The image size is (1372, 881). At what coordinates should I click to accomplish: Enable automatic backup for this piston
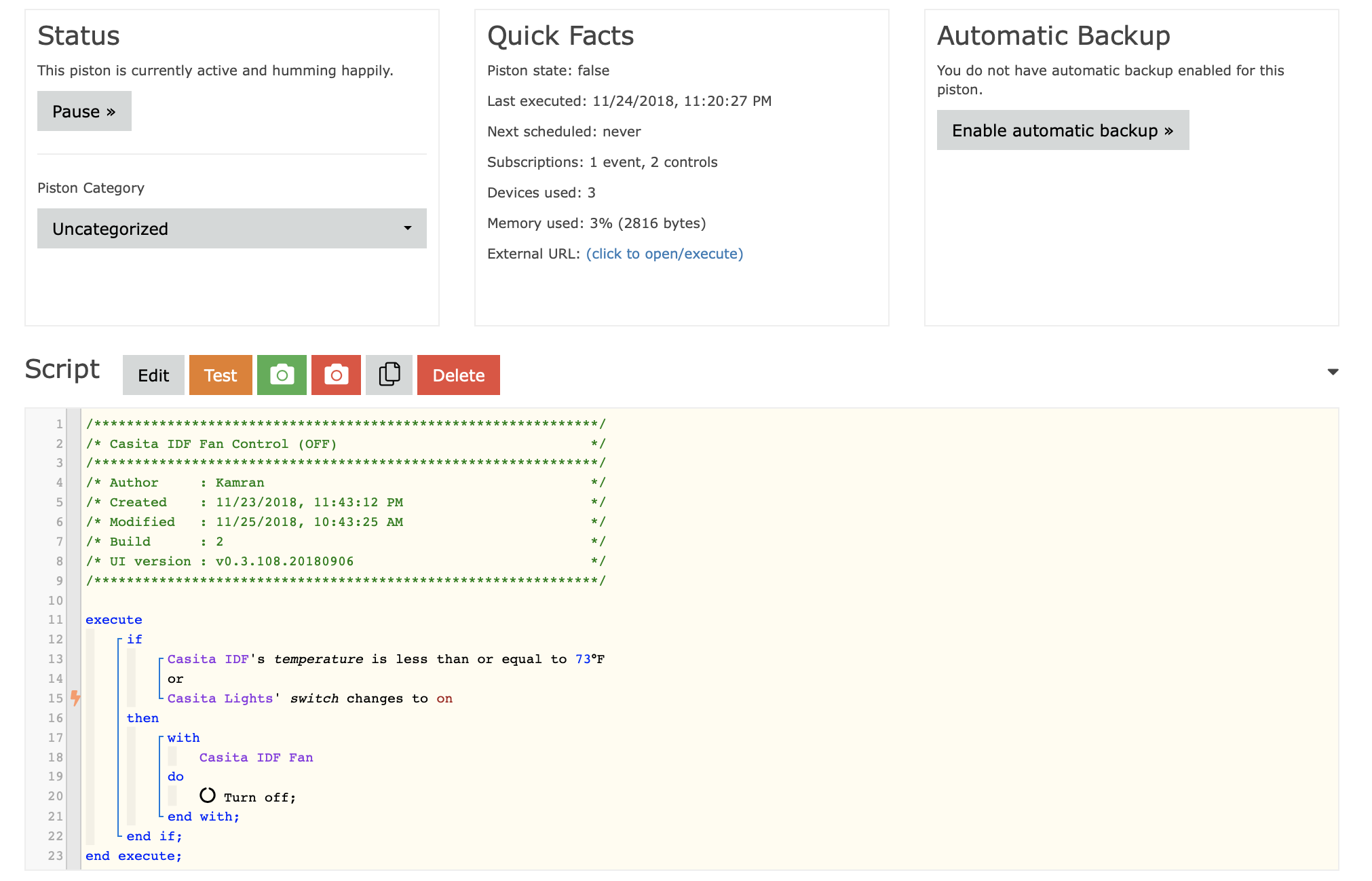coord(1063,130)
